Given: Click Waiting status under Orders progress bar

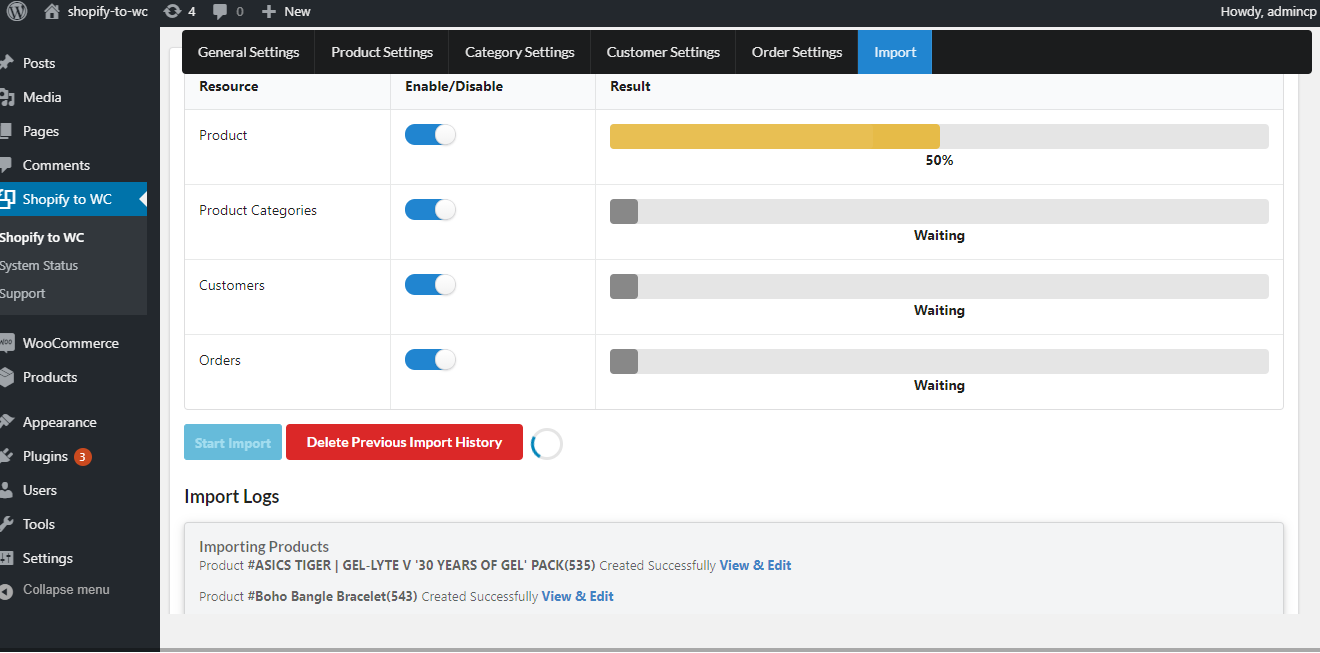Looking at the screenshot, I should [939, 385].
